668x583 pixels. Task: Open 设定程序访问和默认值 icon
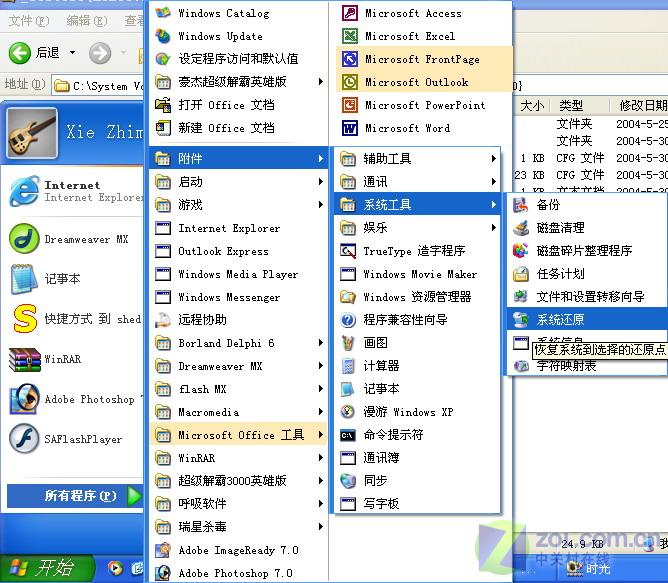click(163, 59)
